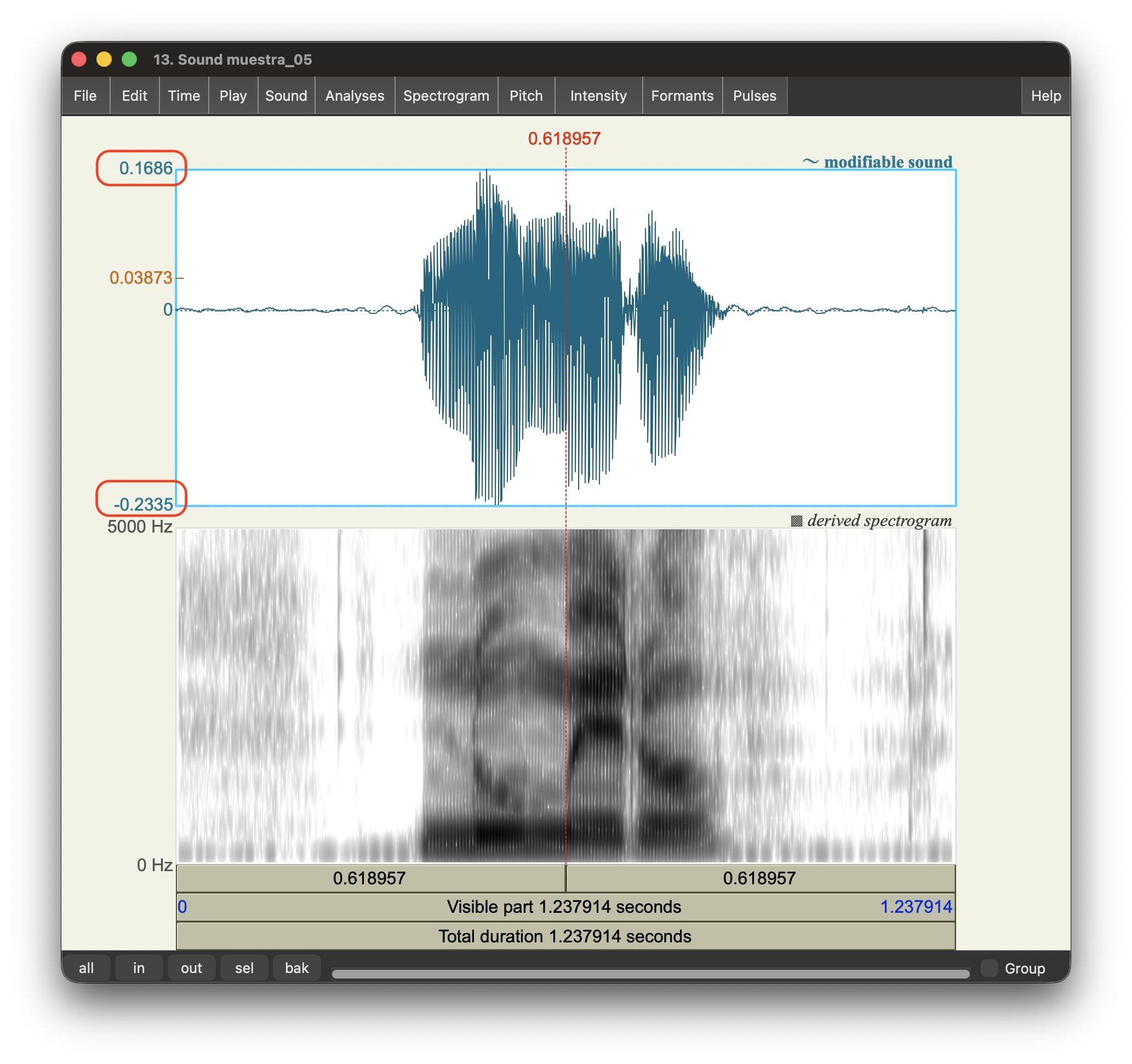
Task: Zoom in using the 'in' button
Action: click(139, 967)
